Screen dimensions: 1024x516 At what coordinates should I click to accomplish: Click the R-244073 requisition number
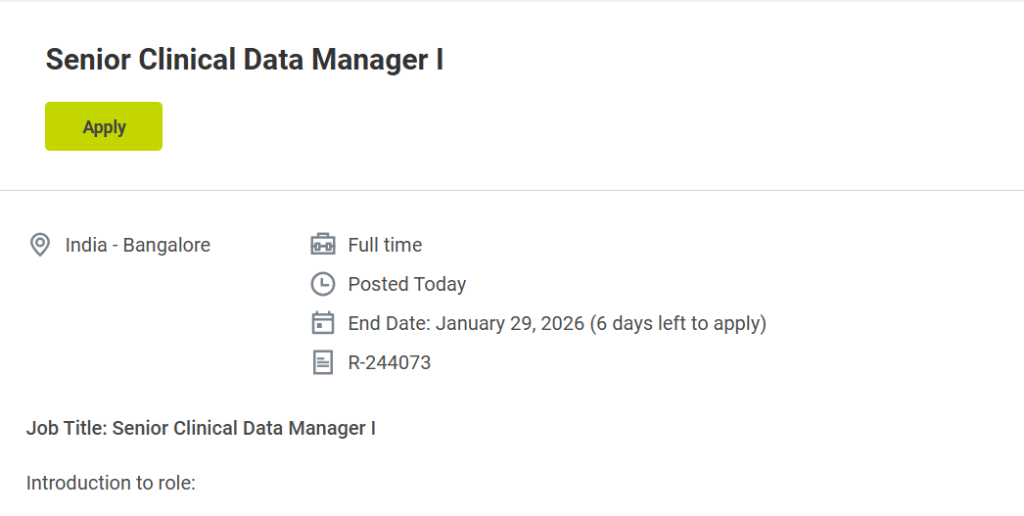pyautogui.click(x=389, y=362)
